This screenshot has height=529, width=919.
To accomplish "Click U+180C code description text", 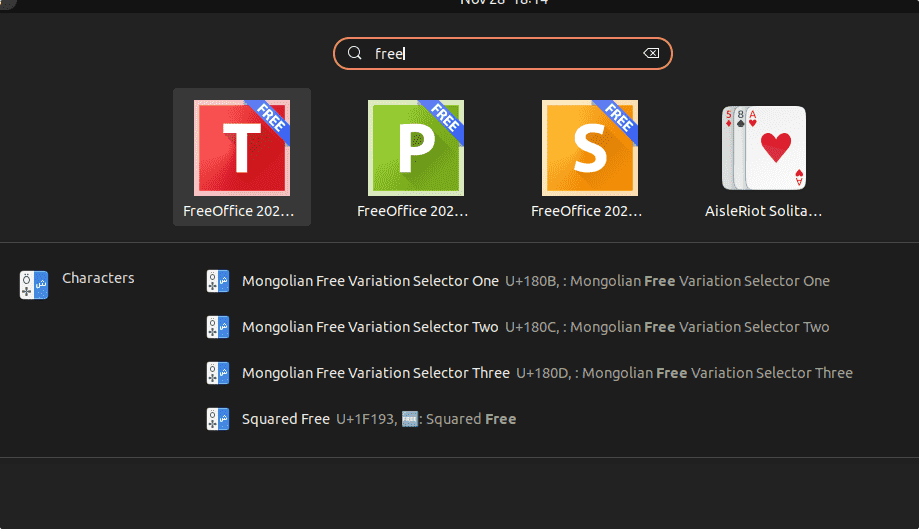I will (667, 327).
